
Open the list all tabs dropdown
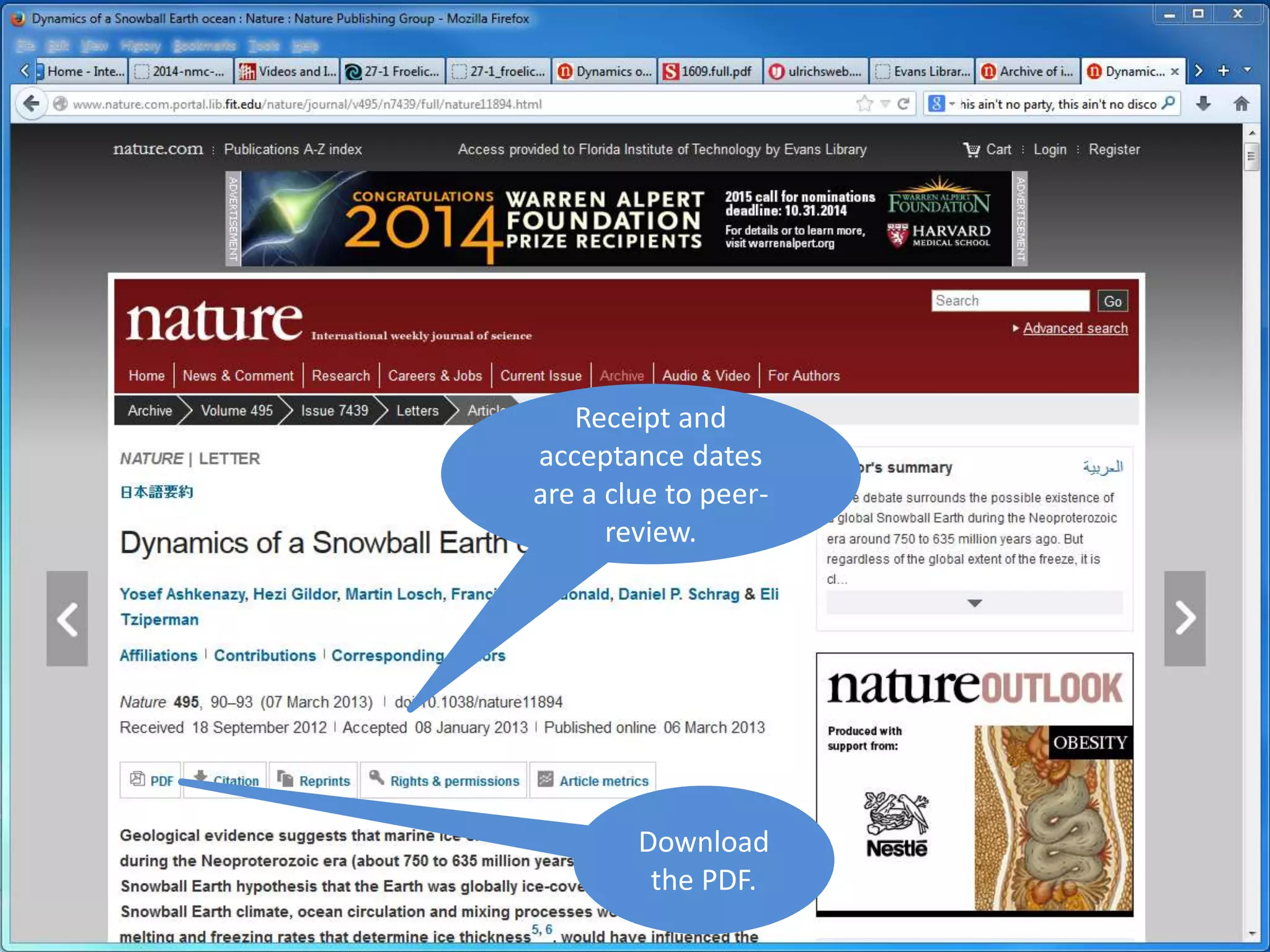[x=1247, y=71]
